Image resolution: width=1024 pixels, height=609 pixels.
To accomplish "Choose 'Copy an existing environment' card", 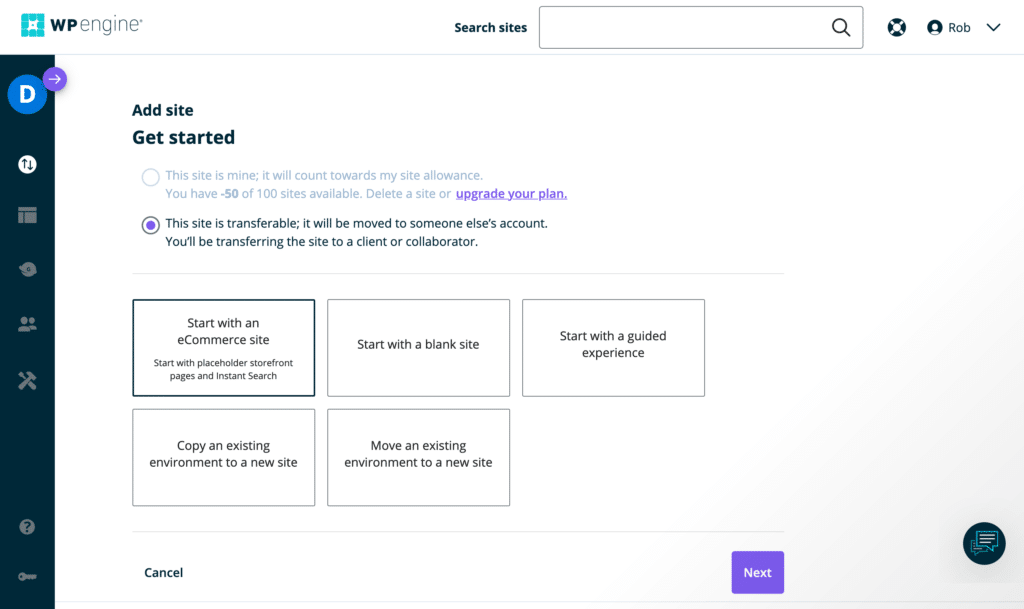I will [x=223, y=458].
